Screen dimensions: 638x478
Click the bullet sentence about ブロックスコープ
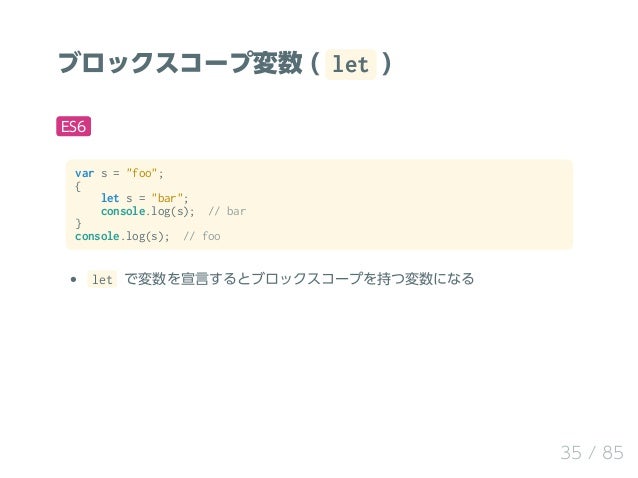[x=299, y=279]
